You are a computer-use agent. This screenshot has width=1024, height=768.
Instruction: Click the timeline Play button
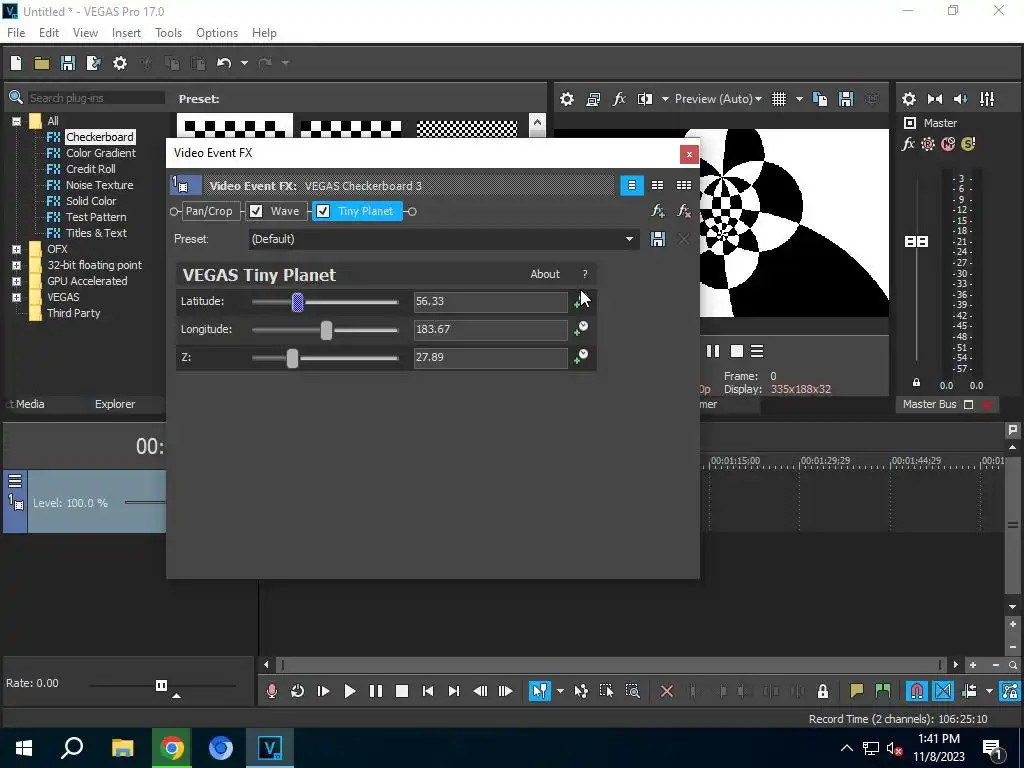pos(349,691)
